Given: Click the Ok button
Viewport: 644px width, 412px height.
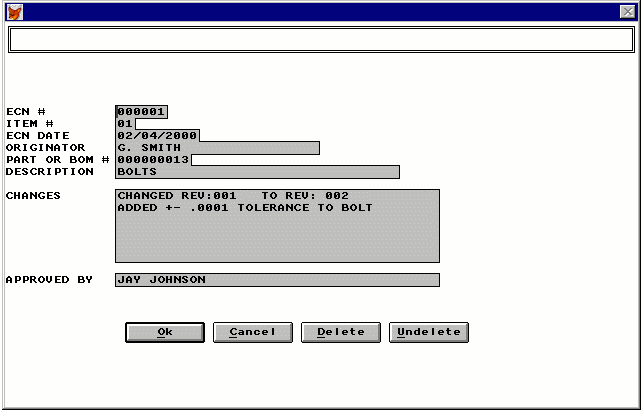Looking at the screenshot, I should (x=165, y=332).
